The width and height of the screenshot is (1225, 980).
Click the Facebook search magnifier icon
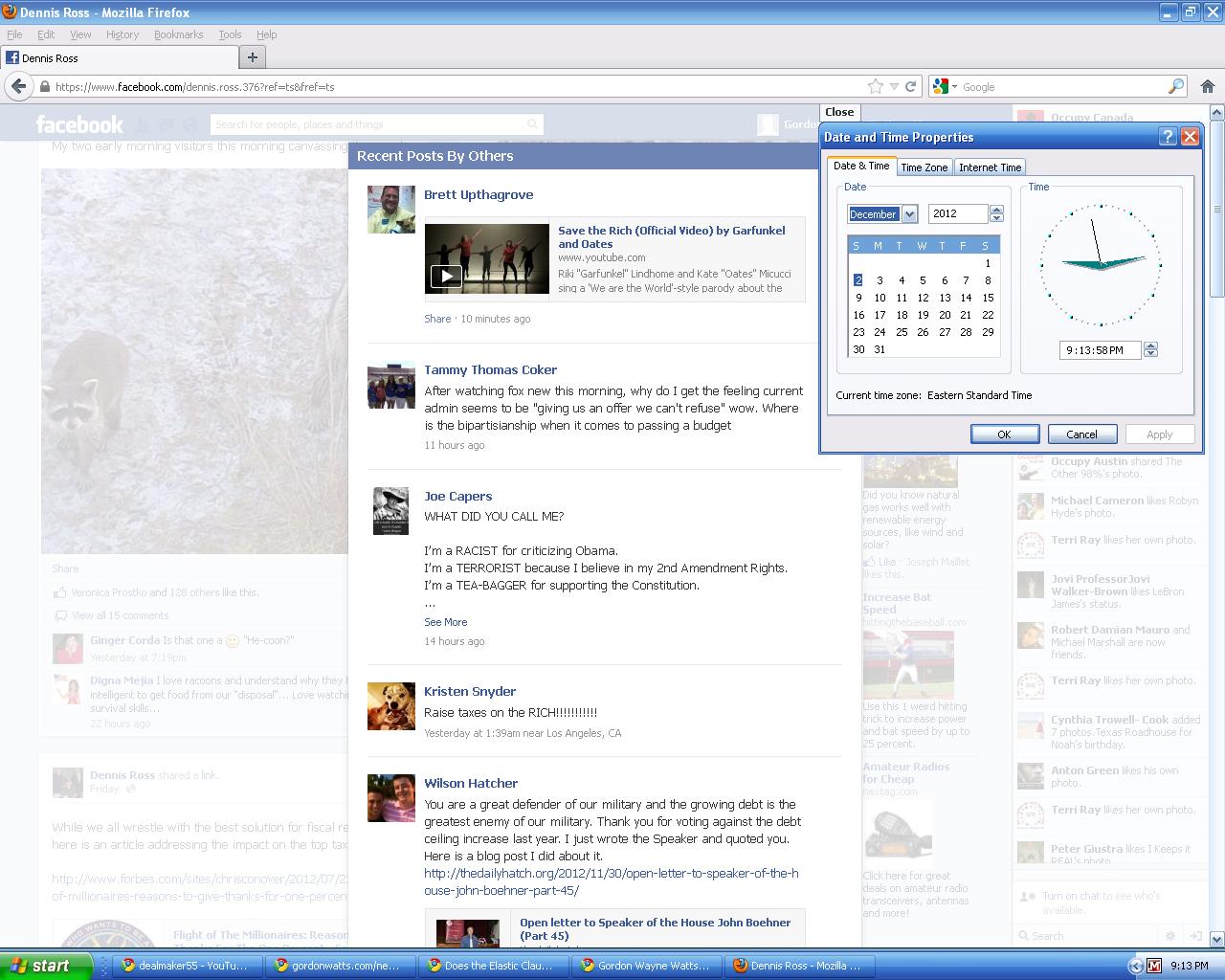(x=532, y=124)
